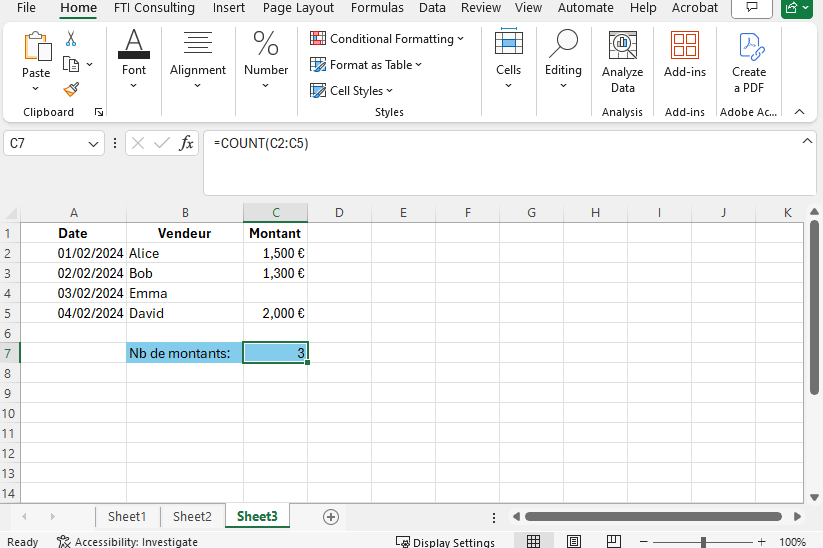Cancel formula entry with the X icon

(138, 143)
